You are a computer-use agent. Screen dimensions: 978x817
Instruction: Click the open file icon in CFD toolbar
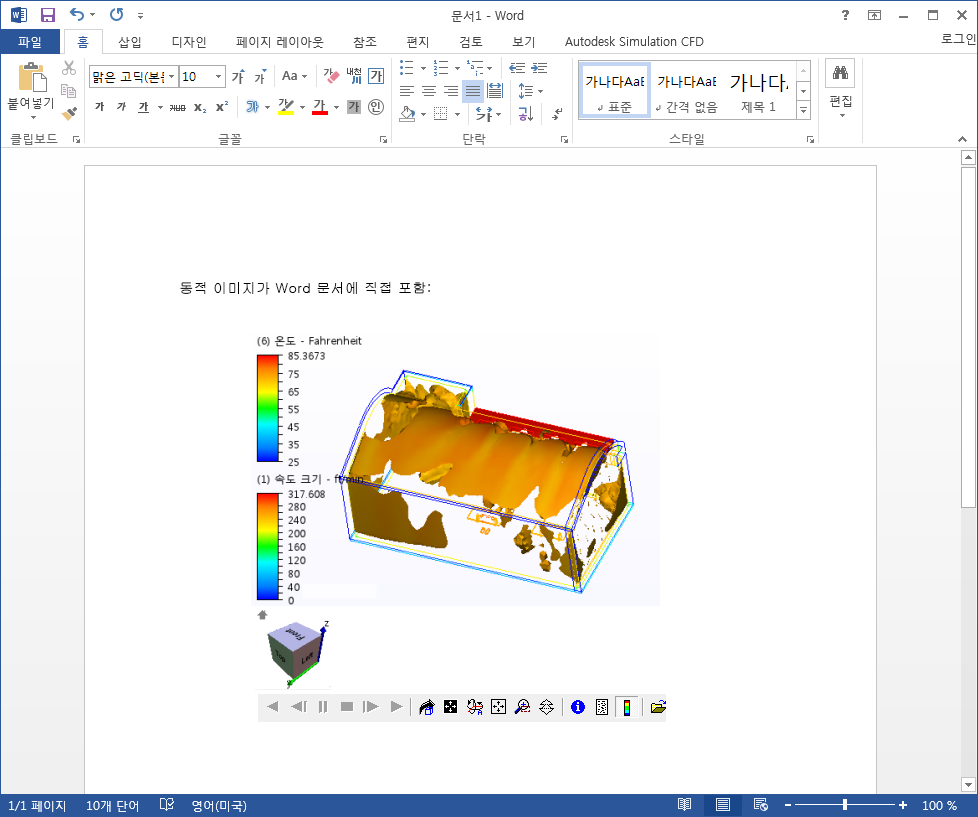(657, 707)
